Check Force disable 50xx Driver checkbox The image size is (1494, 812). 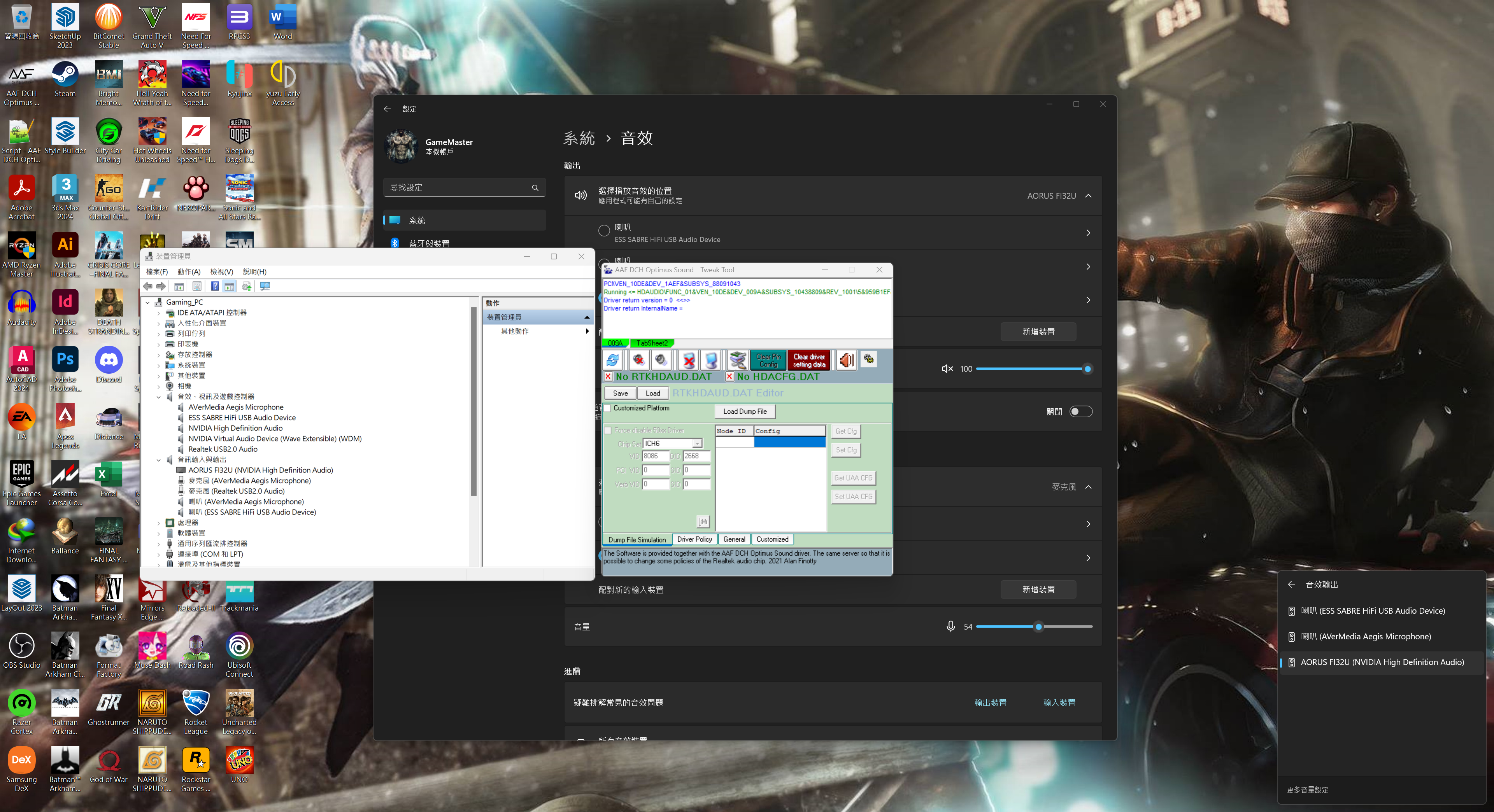tap(608, 430)
